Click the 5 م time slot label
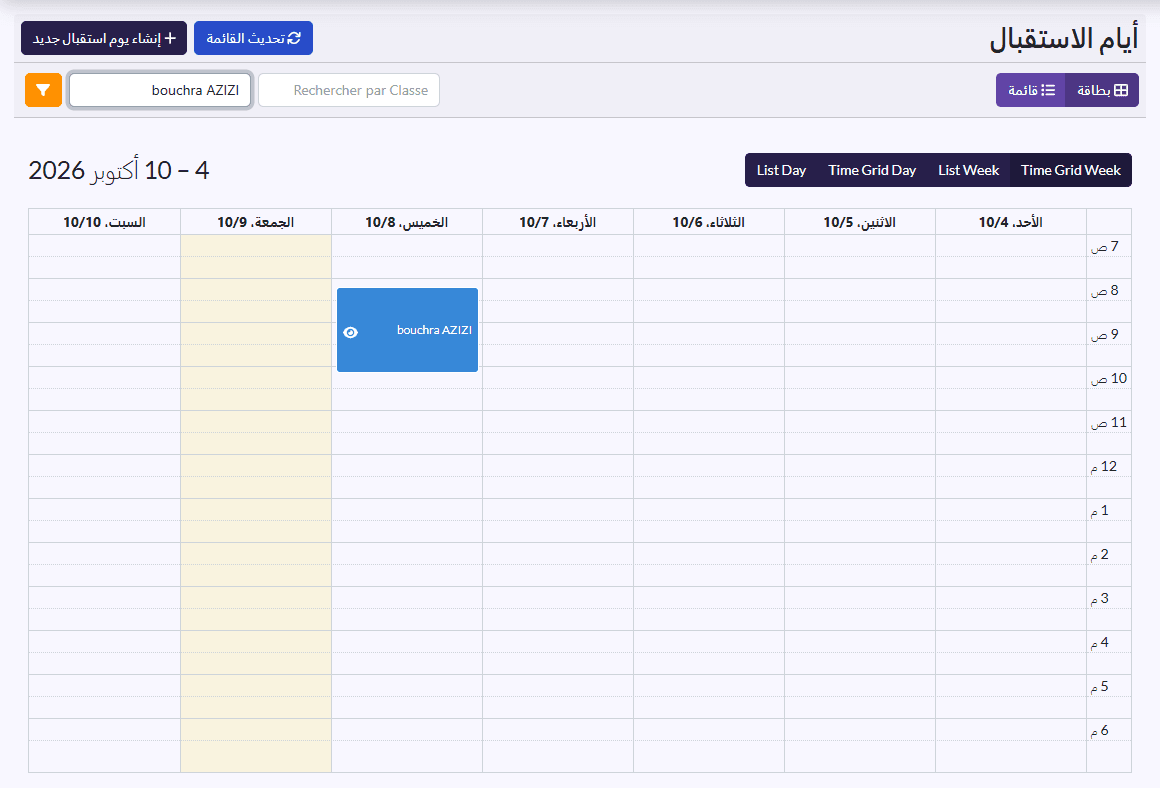The width and height of the screenshot is (1160, 788). (x=1100, y=687)
